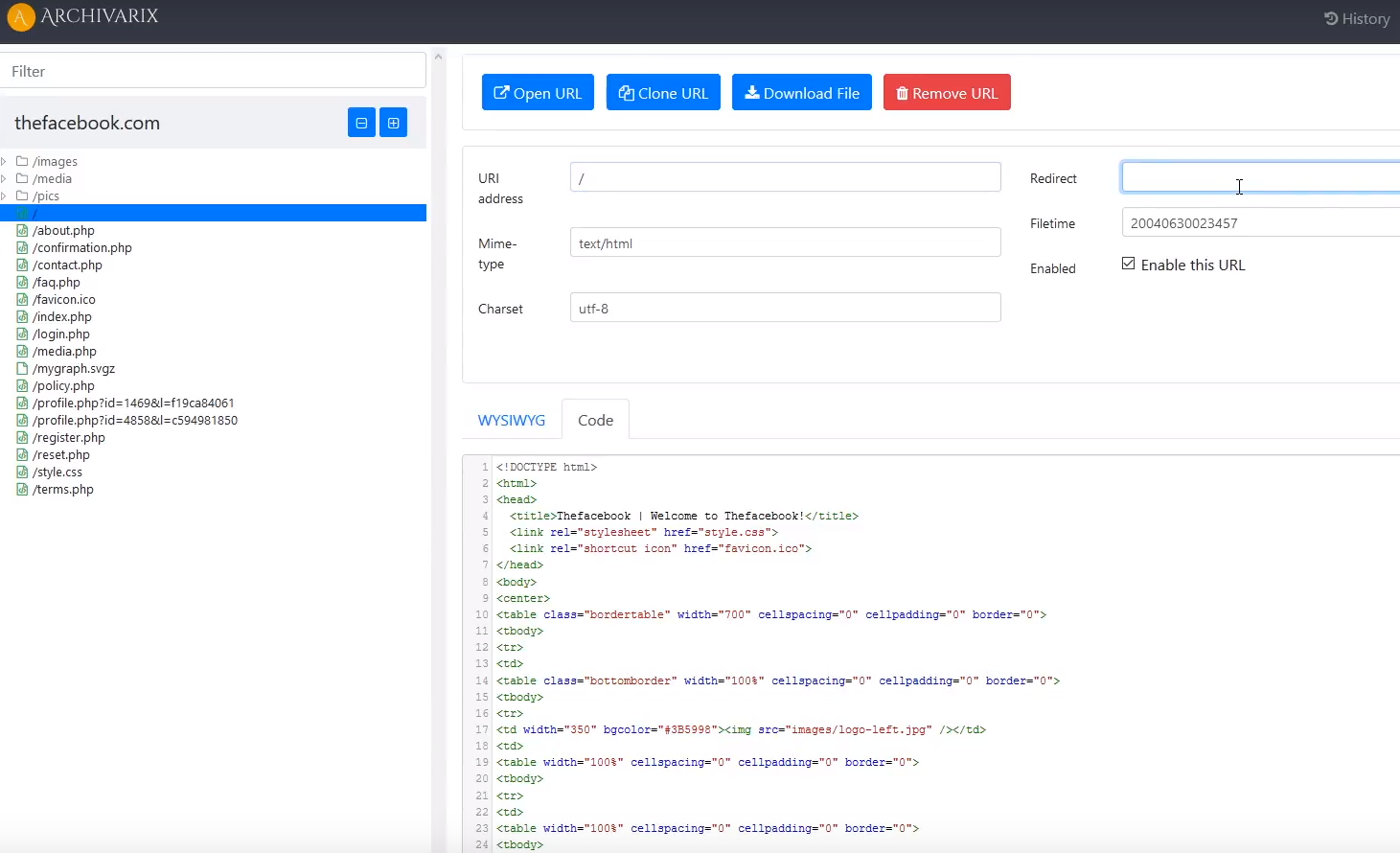
Task: Expand the /media folder
Action: [5, 179]
